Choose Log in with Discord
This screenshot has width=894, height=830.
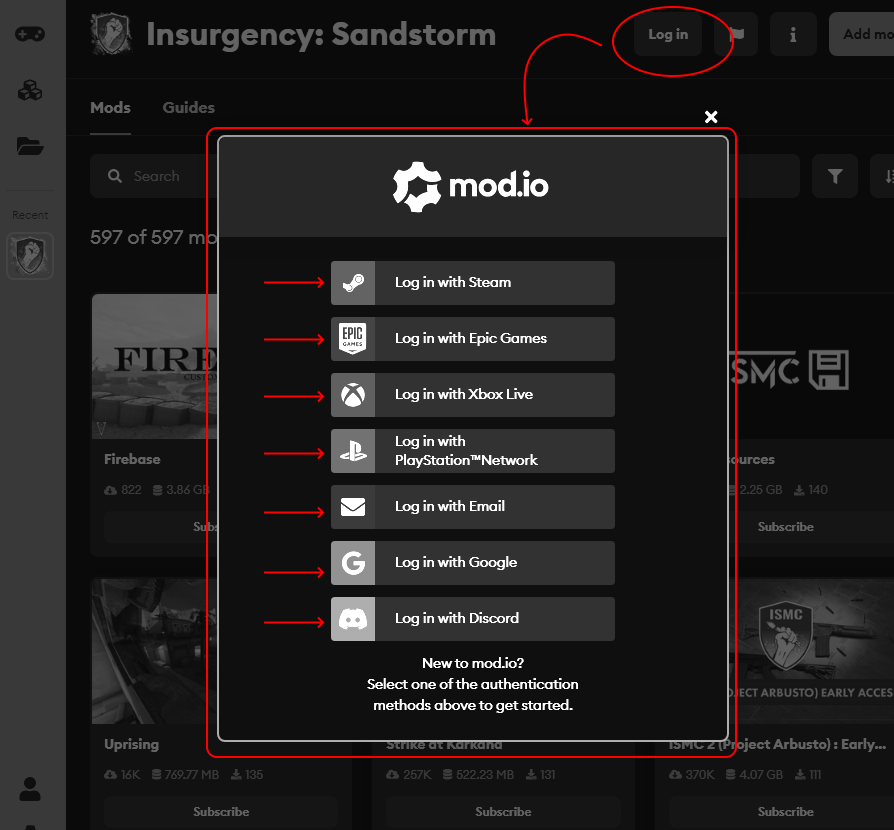coord(473,619)
